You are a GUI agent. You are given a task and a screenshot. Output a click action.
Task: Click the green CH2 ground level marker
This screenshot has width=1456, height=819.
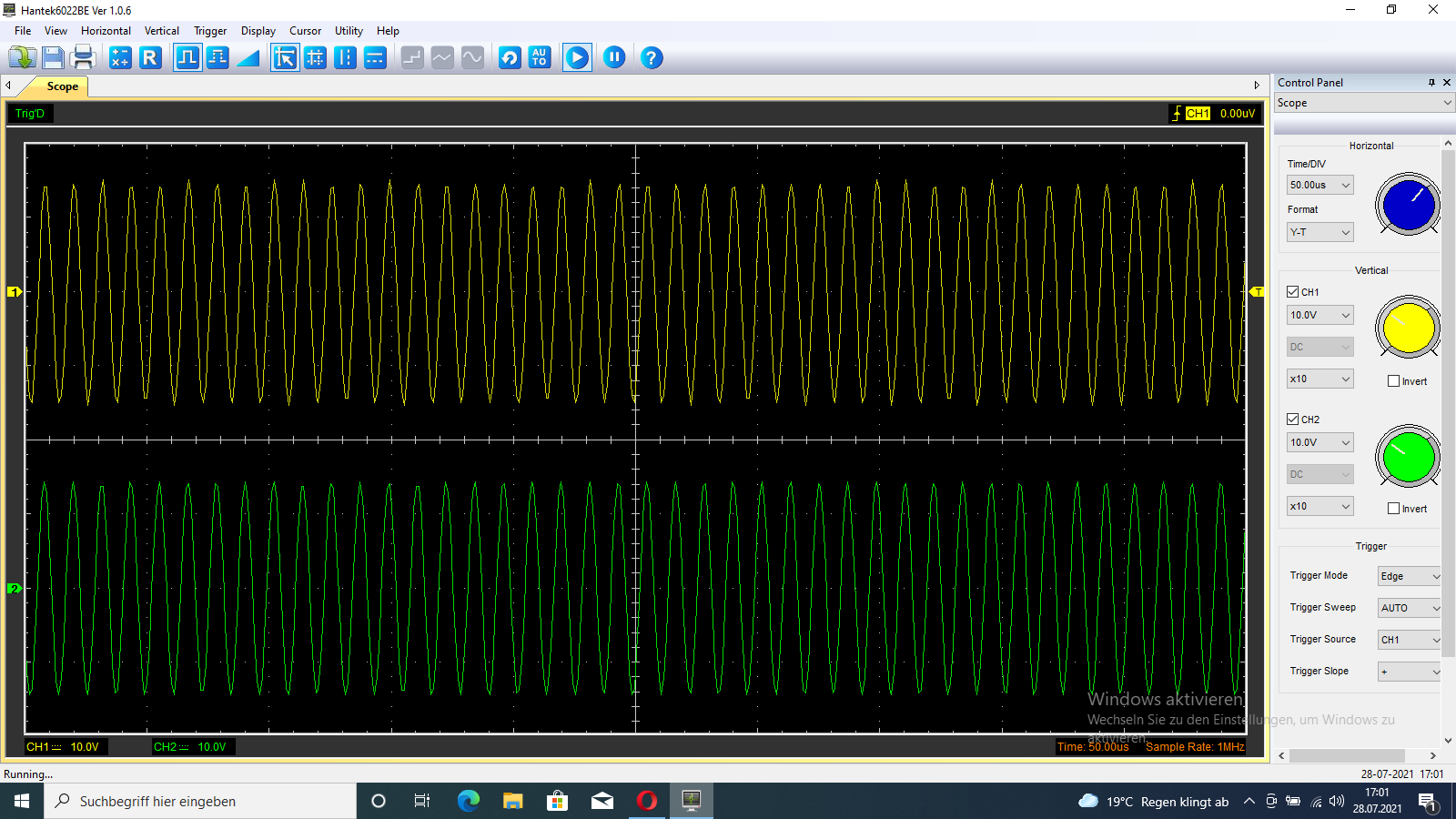(x=15, y=589)
